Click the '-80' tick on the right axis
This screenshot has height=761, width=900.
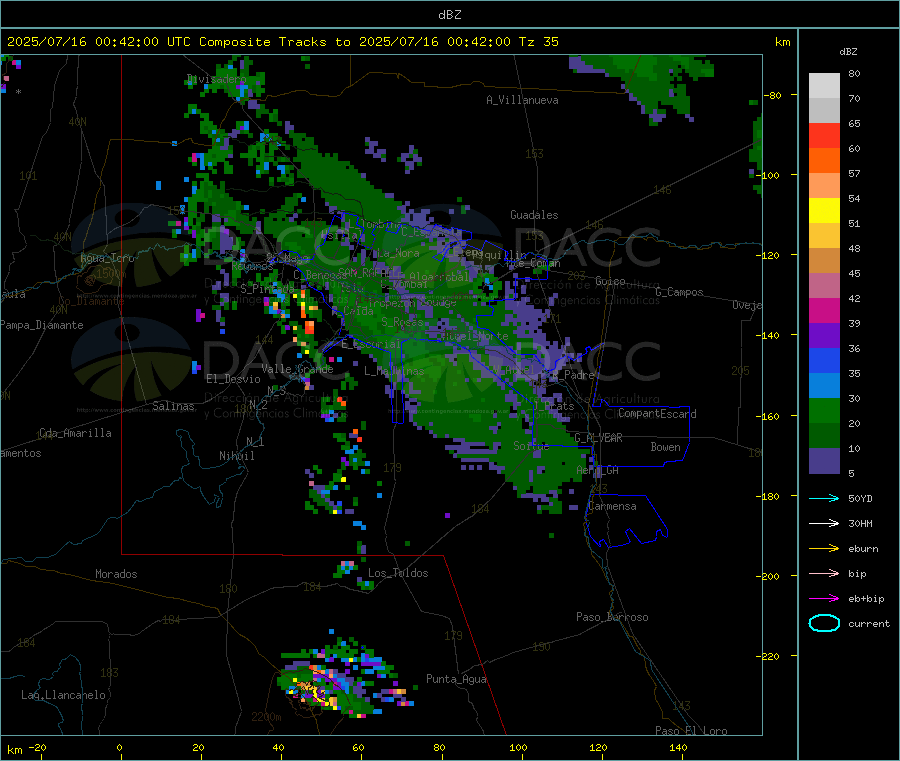click(x=772, y=95)
